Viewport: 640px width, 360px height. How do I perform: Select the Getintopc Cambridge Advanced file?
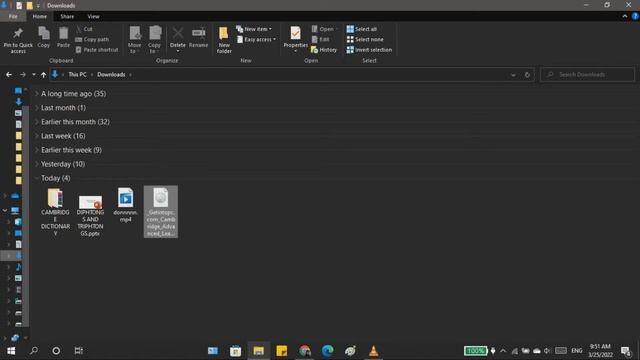point(160,212)
